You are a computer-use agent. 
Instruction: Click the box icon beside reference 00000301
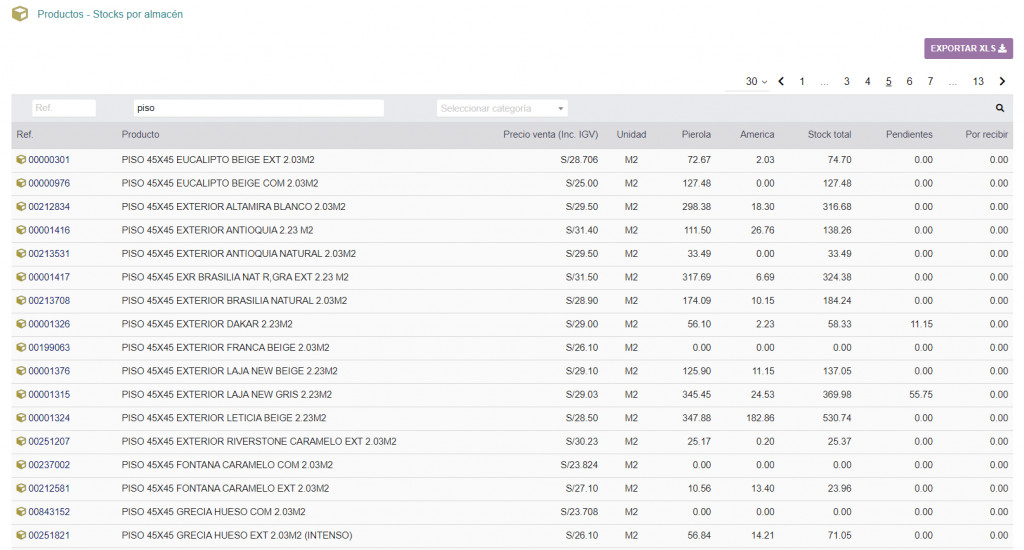[x=20, y=160]
